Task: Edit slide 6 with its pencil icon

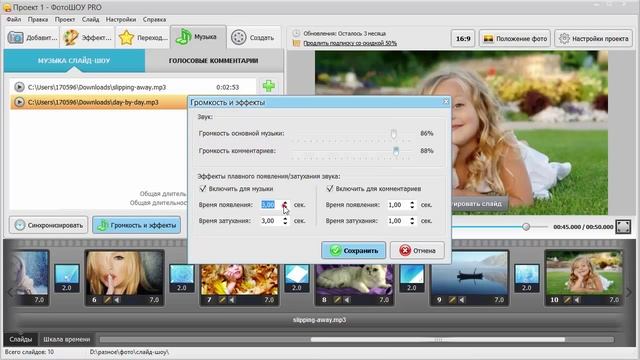Action: [107, 300]
